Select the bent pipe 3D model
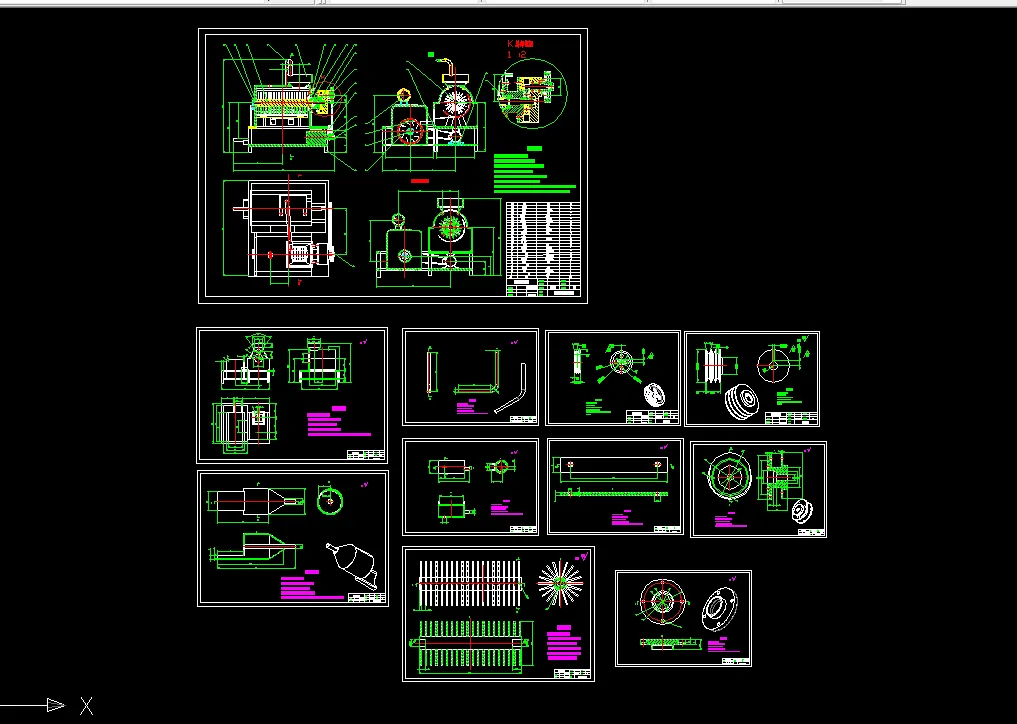This screenshot has height=724, width=1017. coord(510,388)
